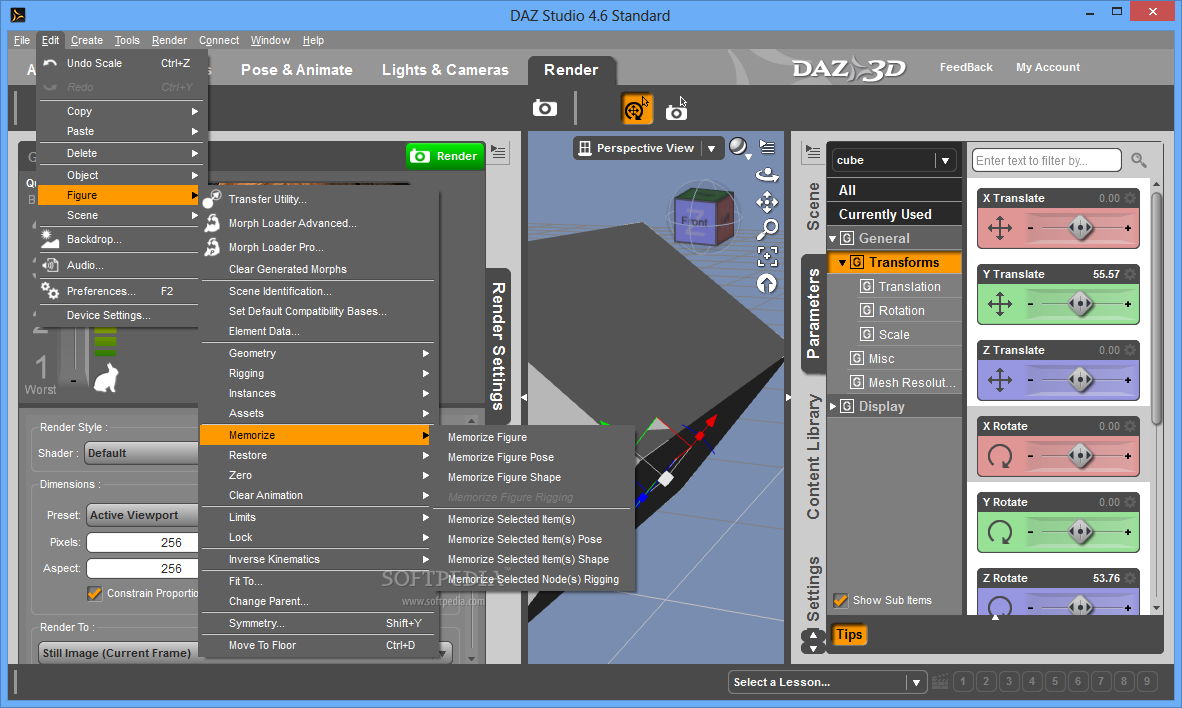Click the draw style sphere icon
Image resolution: width=1182 pixels, height=708 pixels.
click(739, 147)
